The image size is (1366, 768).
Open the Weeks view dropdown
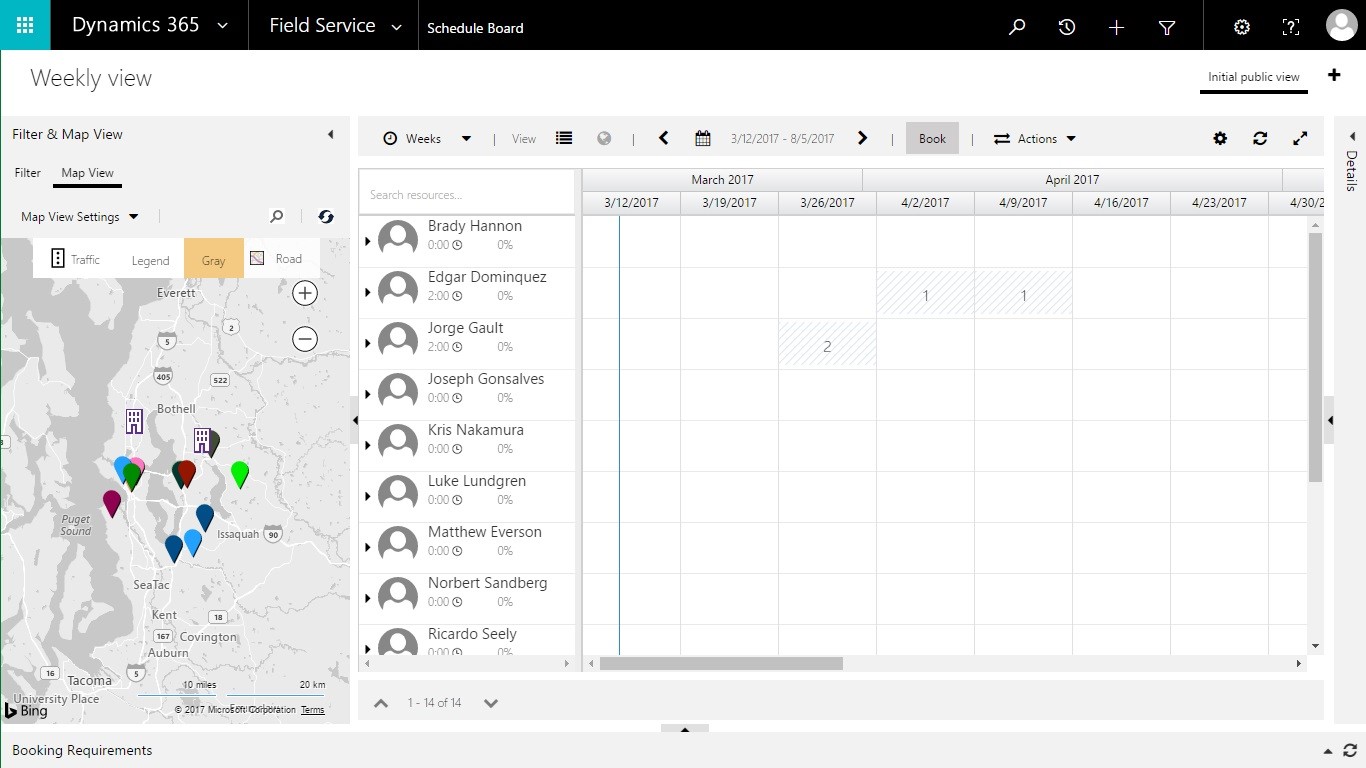point(427,139)
